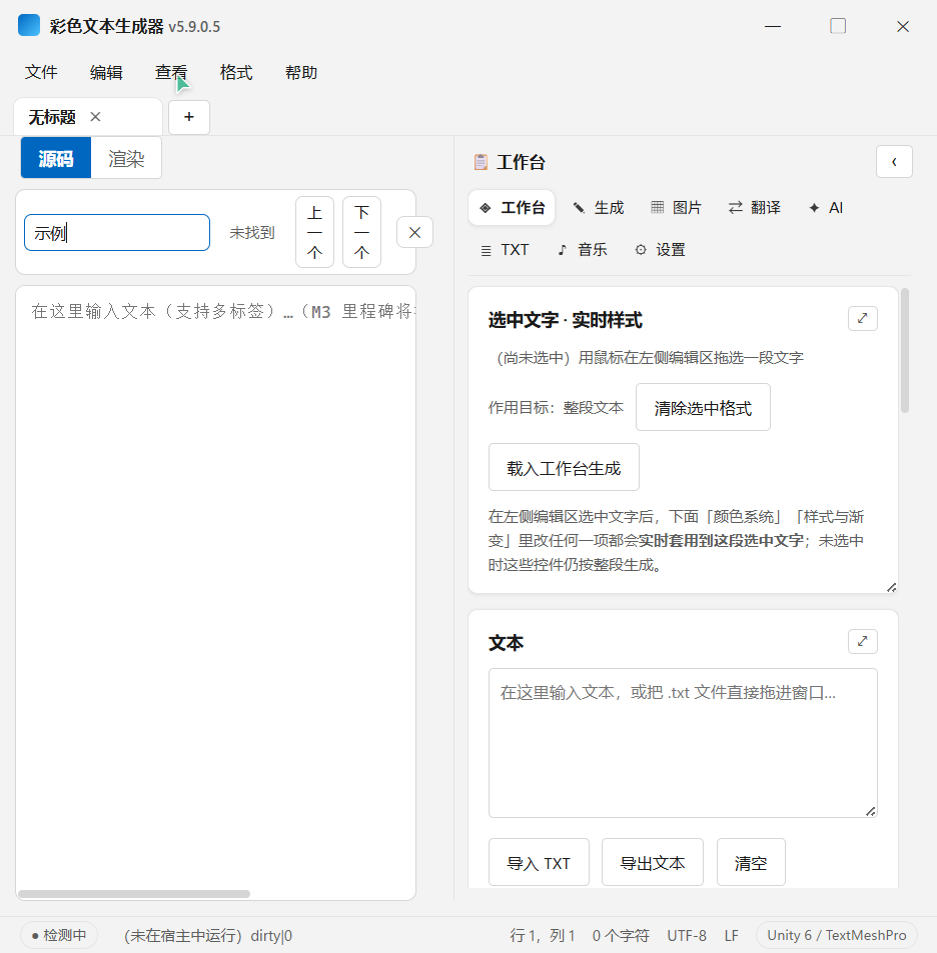The height and width of the screenshot is (953, 937).
Task: Open the 设置 tab
Action: click(660, 250)
